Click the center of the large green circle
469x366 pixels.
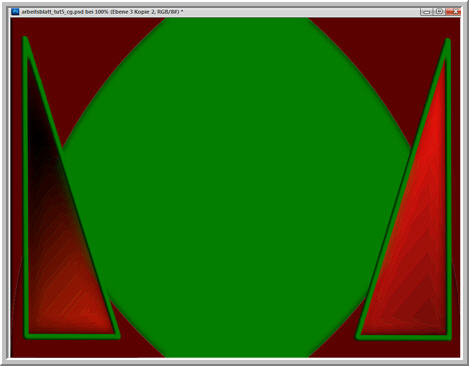[237, 188]
